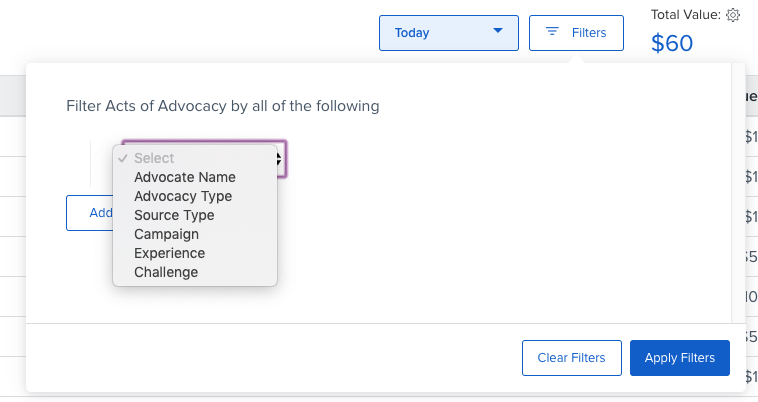Select the Advocacy Type option
The width and height of the screenshot is (758, 402).
pos(183,196)
